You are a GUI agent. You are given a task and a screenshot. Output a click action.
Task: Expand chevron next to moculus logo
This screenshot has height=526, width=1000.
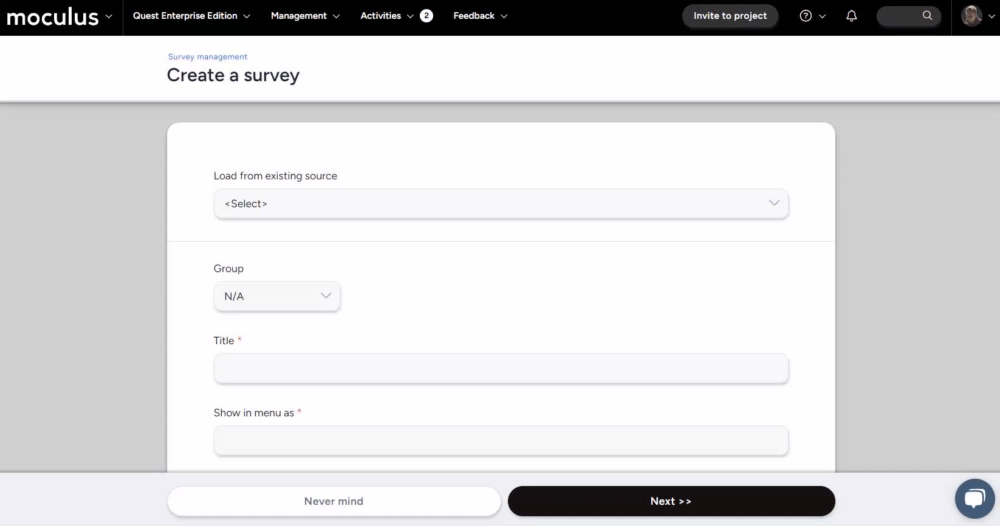tap(108, 17)
